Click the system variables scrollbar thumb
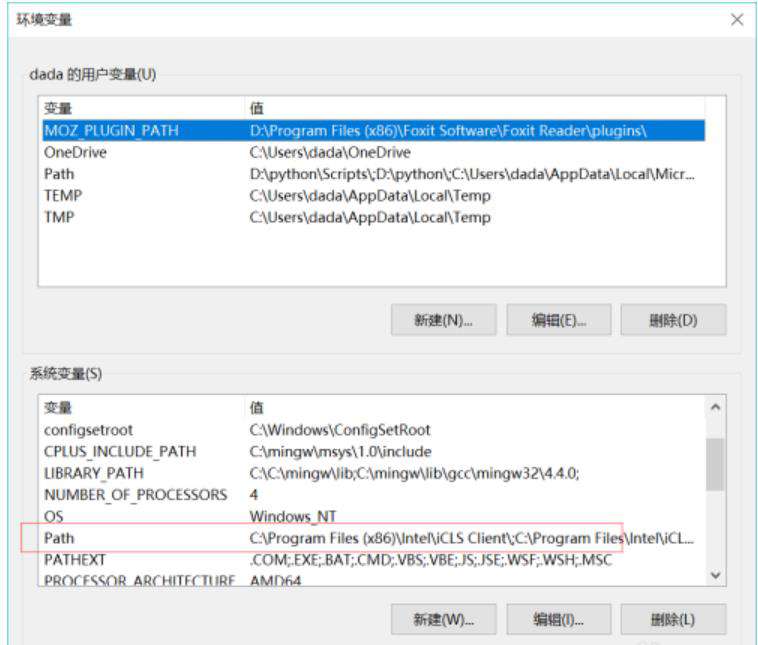758x645 pixels. click(x=715, y=465)
